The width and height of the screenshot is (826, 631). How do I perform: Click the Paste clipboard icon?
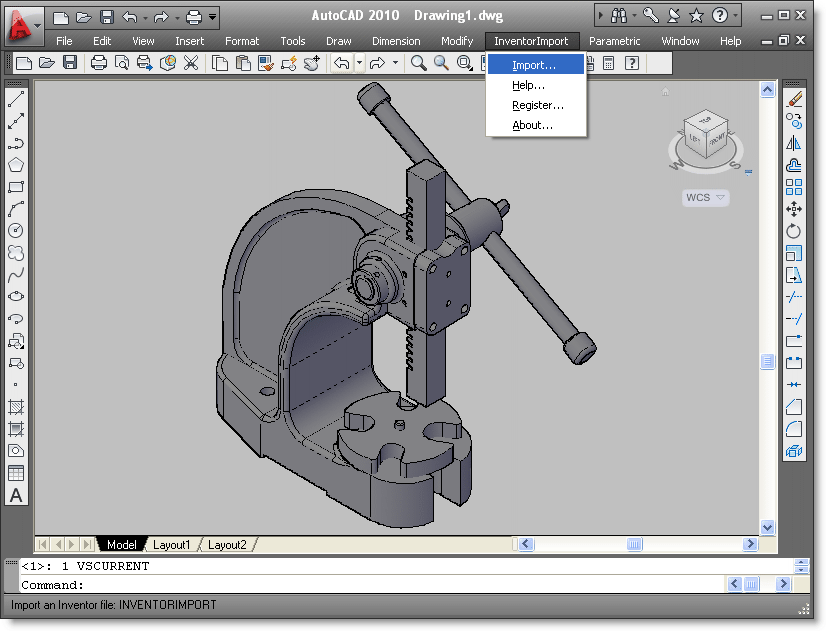click(x=243, y=63)
